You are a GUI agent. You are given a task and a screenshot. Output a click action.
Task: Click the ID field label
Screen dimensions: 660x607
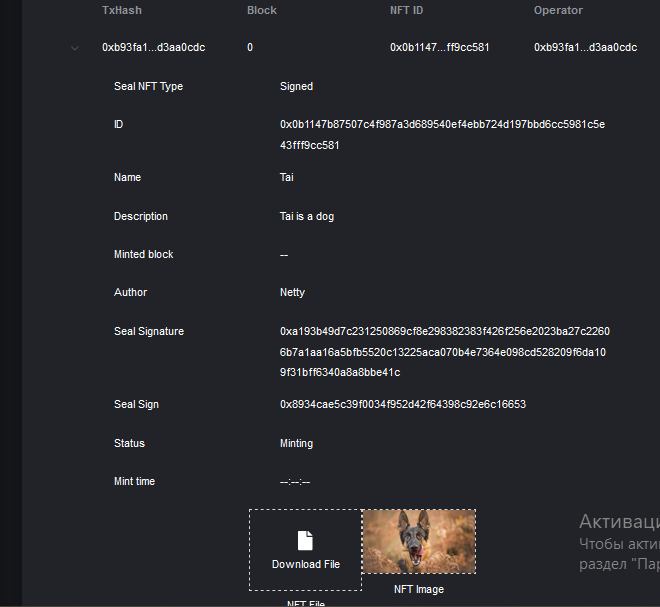coord(119,125)
